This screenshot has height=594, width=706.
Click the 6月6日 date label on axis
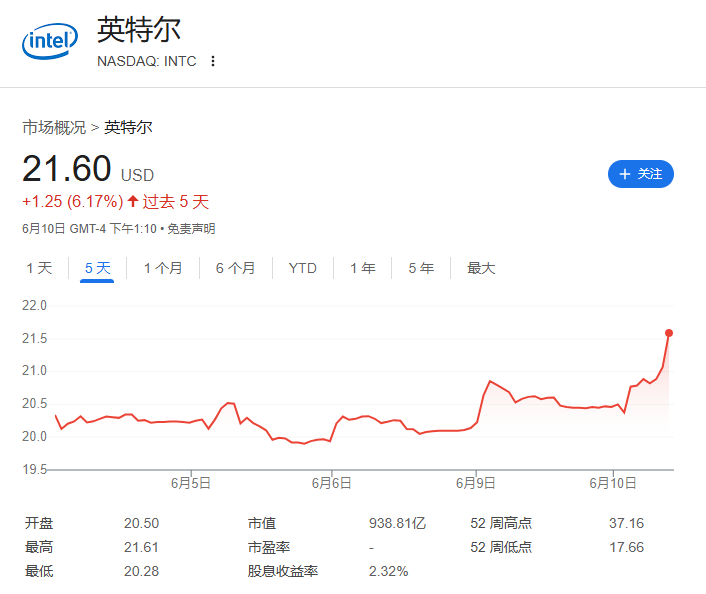[x=331, y=483]
